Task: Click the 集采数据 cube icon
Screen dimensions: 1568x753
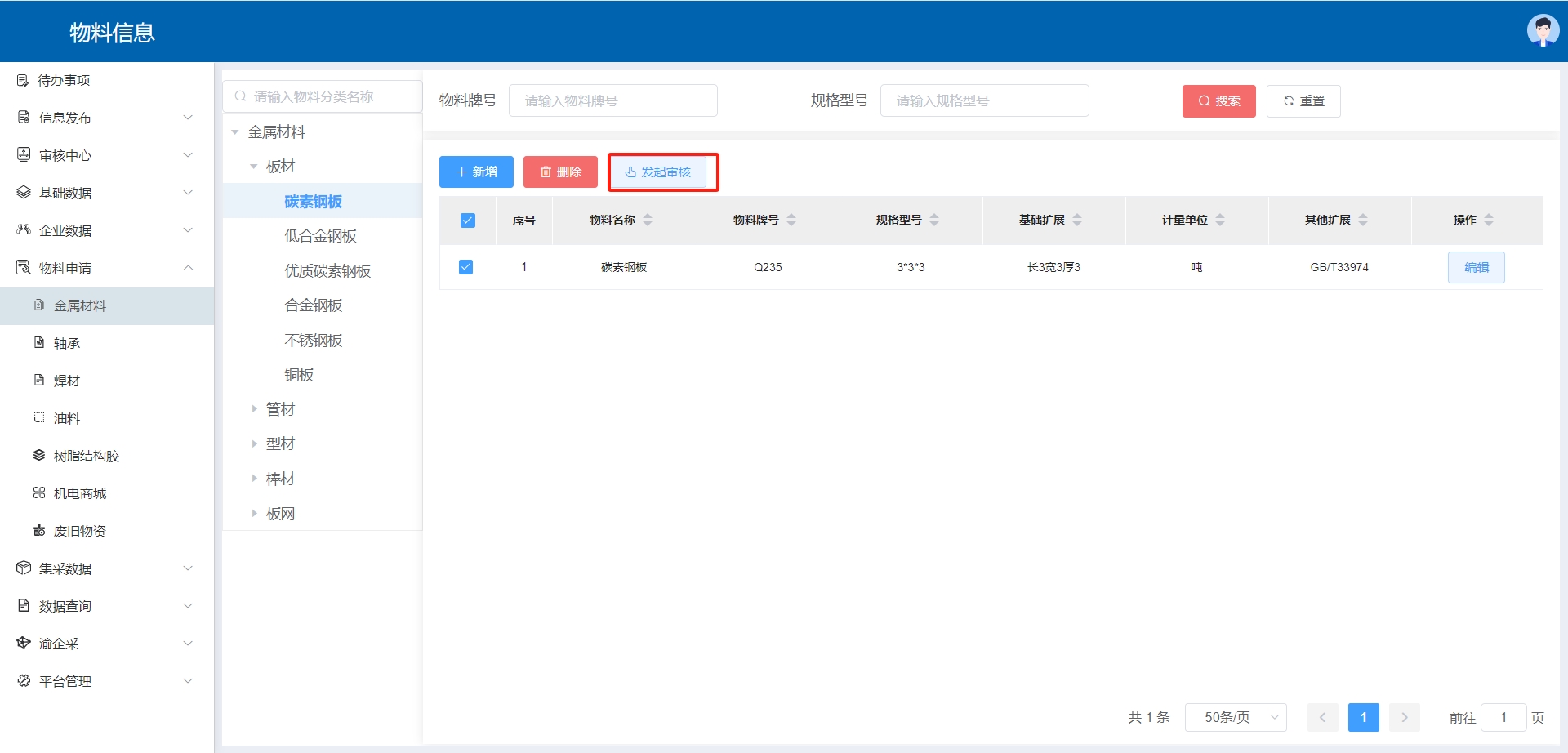Action: point(24,568)
